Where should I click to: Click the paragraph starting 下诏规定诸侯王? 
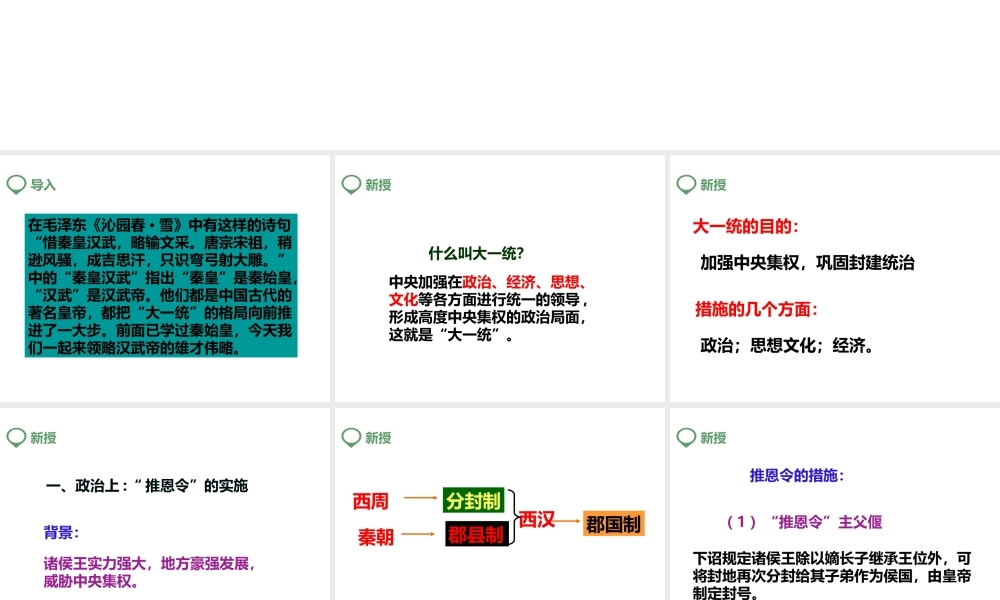click(x=832, y=576)
